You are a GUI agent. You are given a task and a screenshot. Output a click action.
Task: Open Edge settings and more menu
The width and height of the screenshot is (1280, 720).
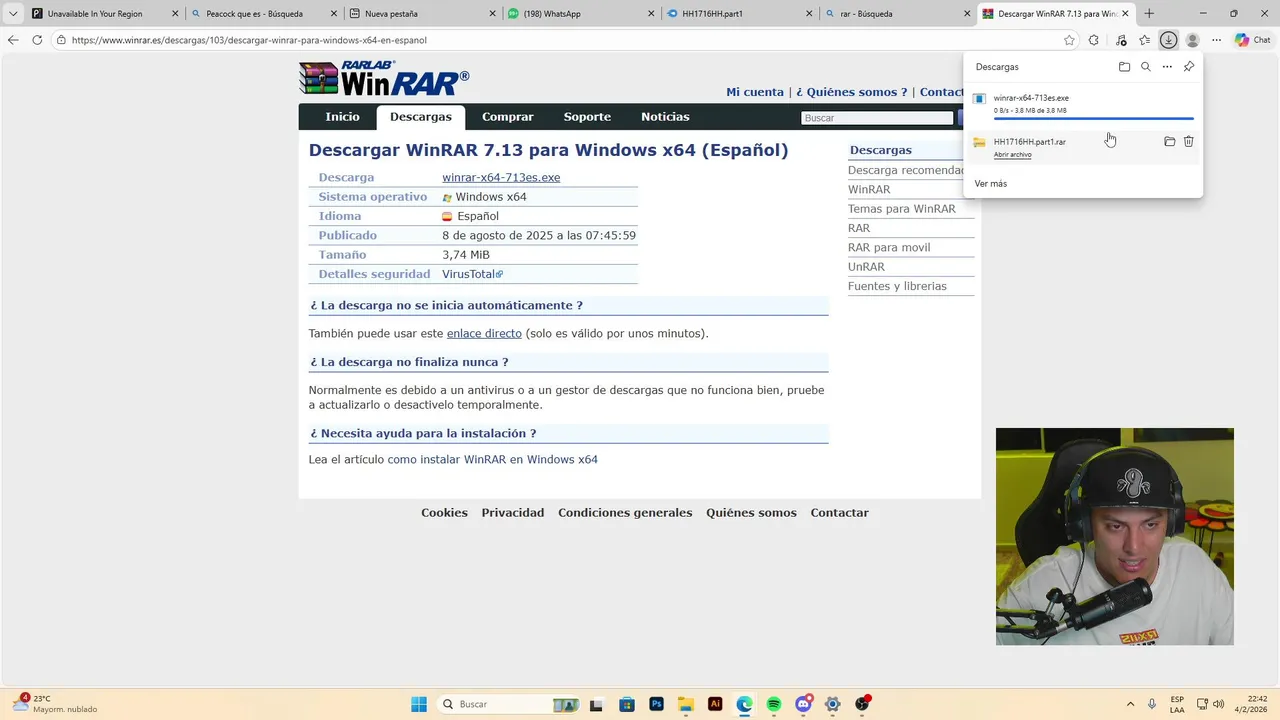coord(1216,40)
